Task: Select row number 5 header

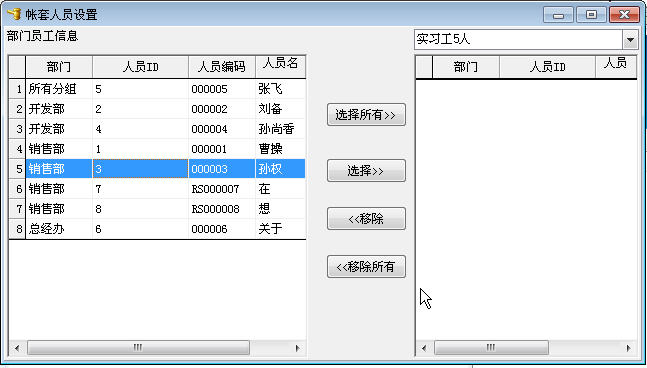Action: pyautogui.click(x=17, y=169)
